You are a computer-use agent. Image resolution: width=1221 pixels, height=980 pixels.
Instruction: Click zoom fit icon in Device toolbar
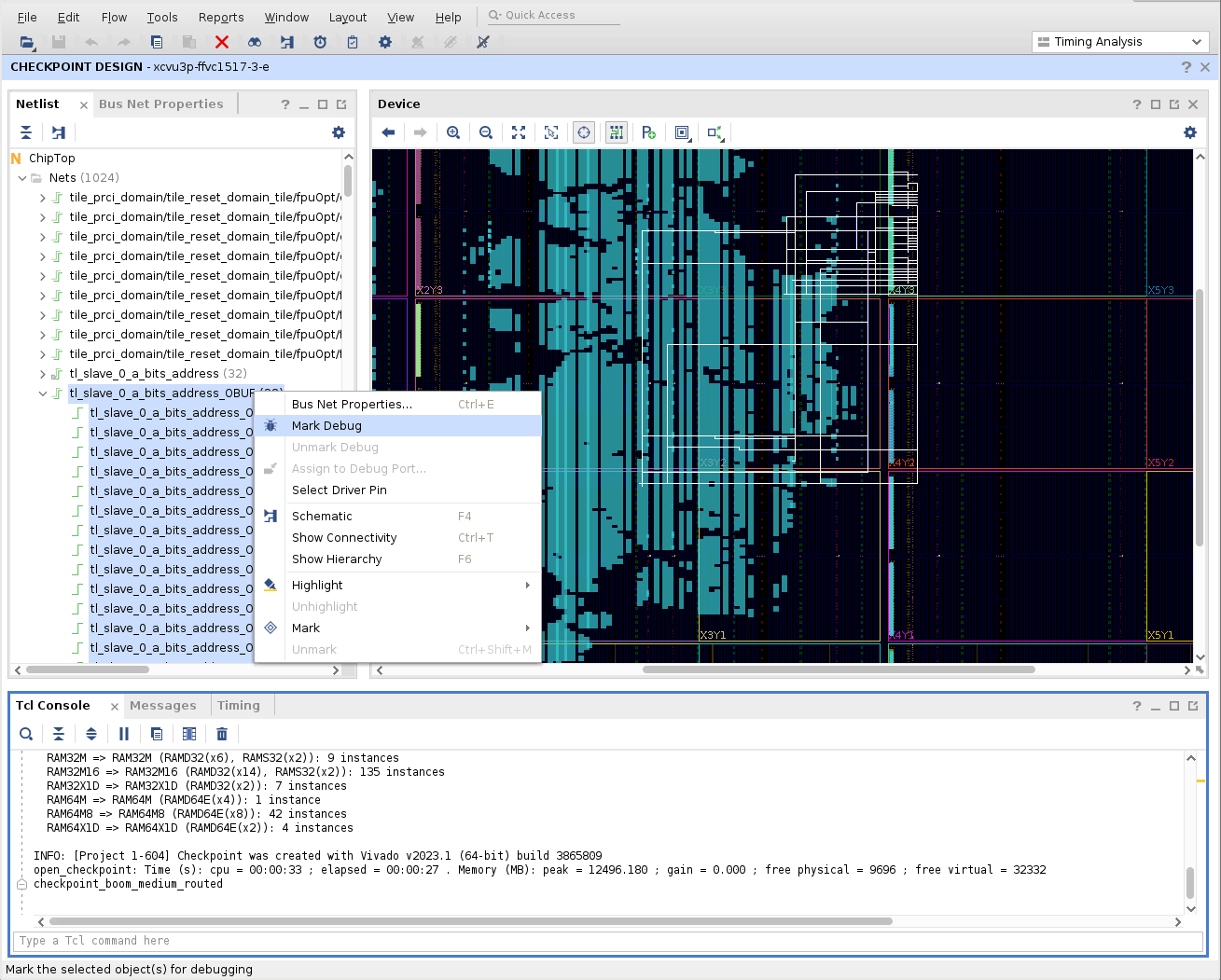coord(519,132)
